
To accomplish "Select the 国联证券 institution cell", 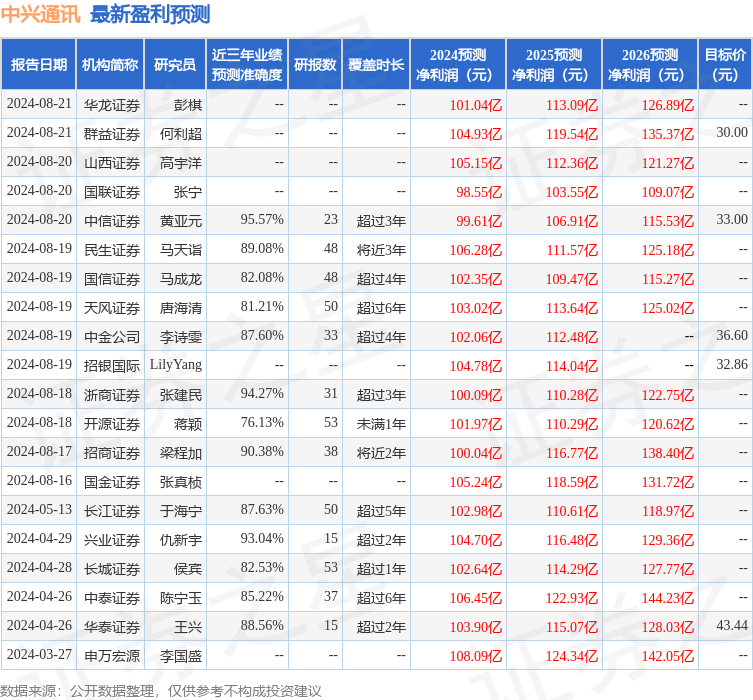I will 111,192.
